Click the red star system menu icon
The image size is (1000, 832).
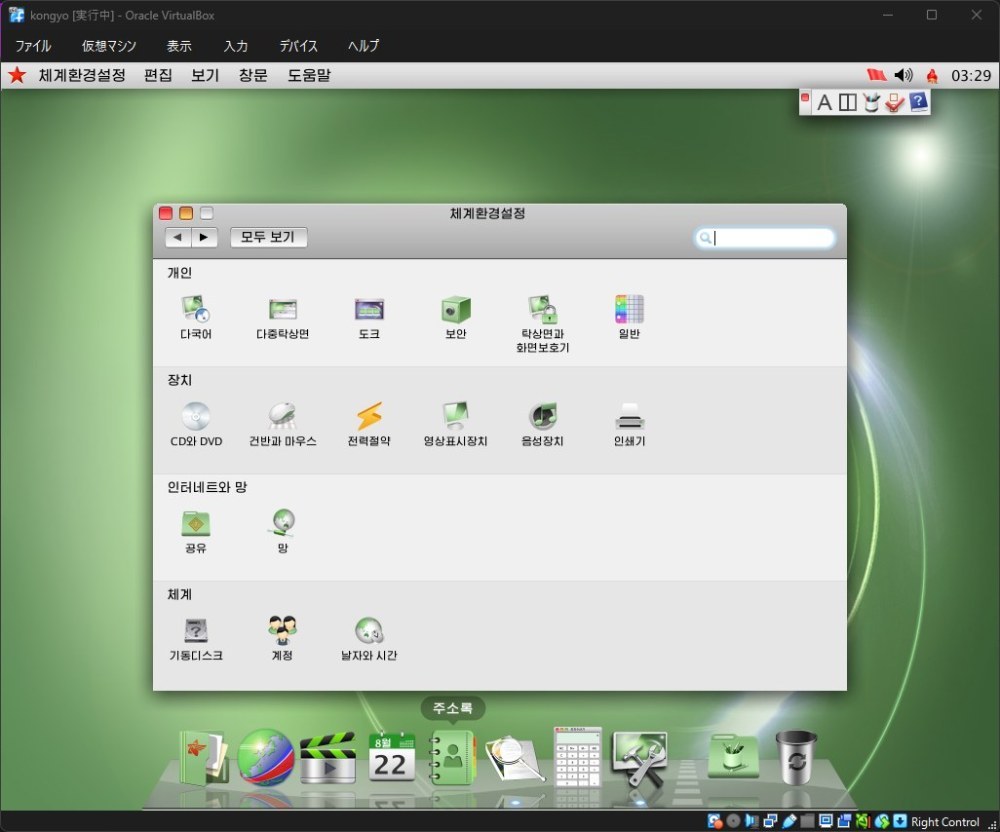[17, 75]
